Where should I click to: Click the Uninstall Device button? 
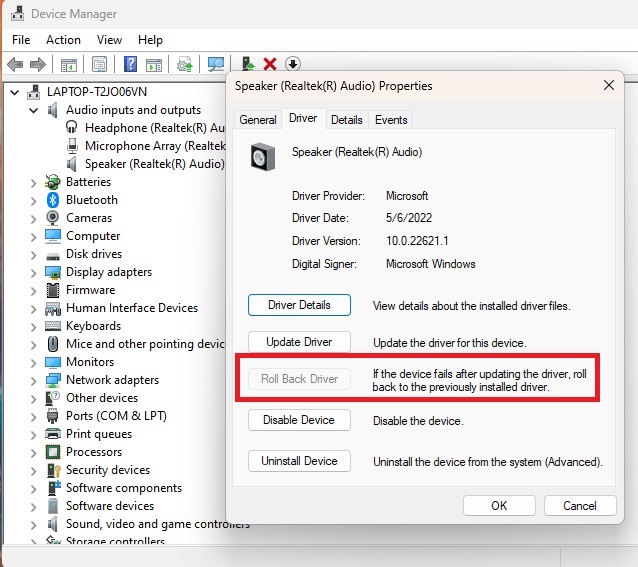click(x=299, y=461)
